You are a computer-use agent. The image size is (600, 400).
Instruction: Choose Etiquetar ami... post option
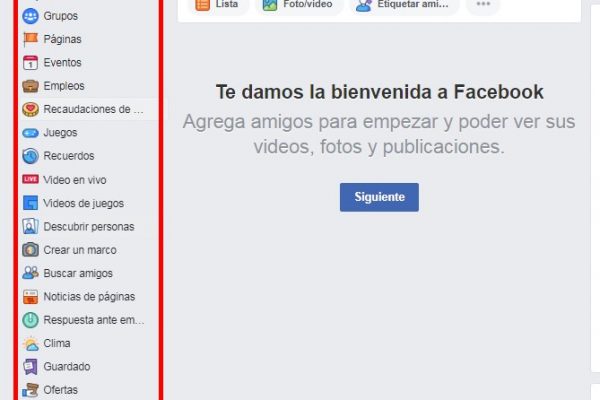pyautogui.click(x=404, y=5)
